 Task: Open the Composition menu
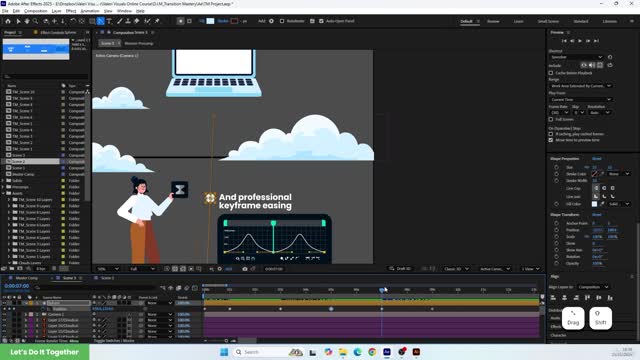(36, 11)
